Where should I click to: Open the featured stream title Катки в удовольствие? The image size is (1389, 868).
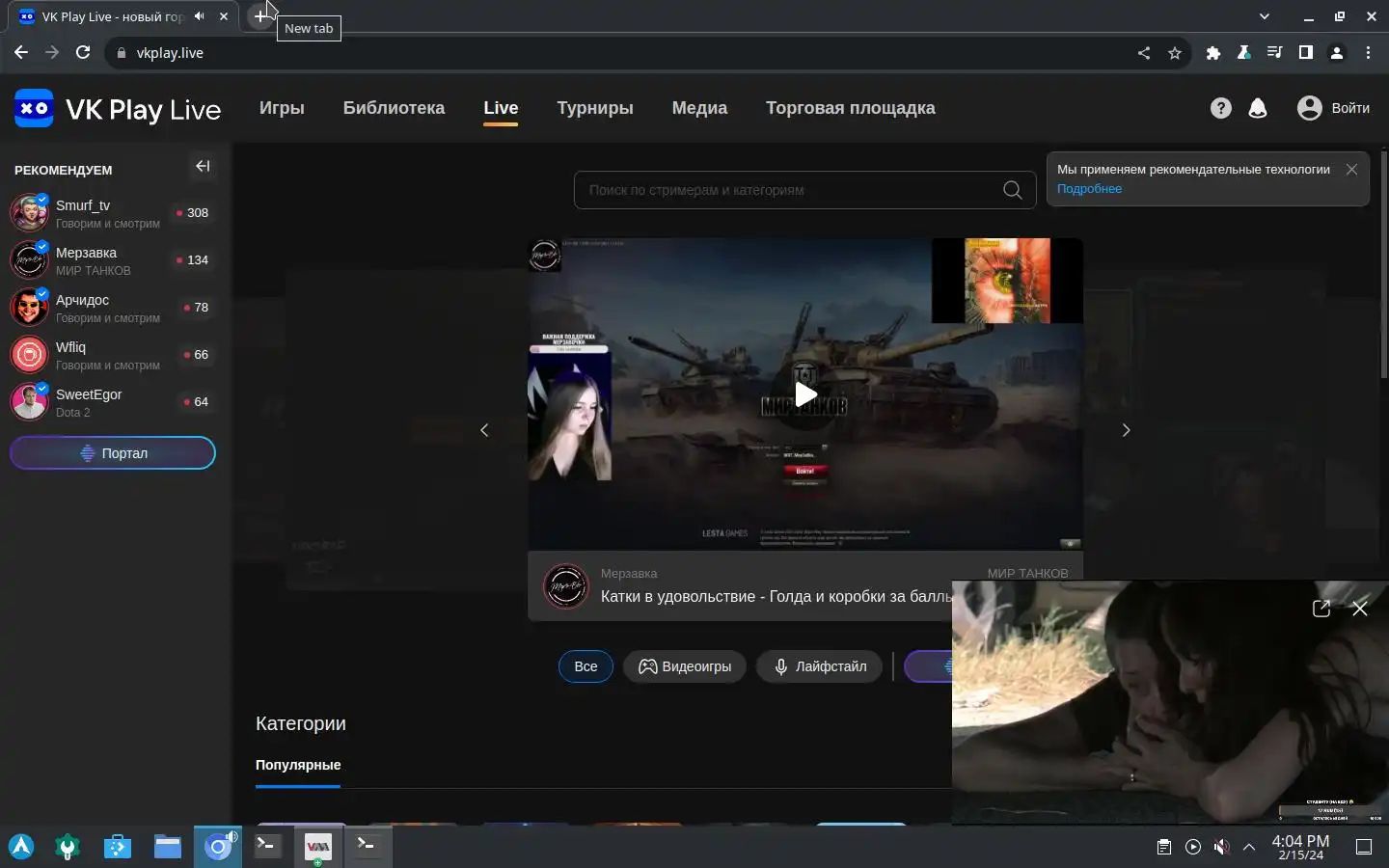pos(776,597)
